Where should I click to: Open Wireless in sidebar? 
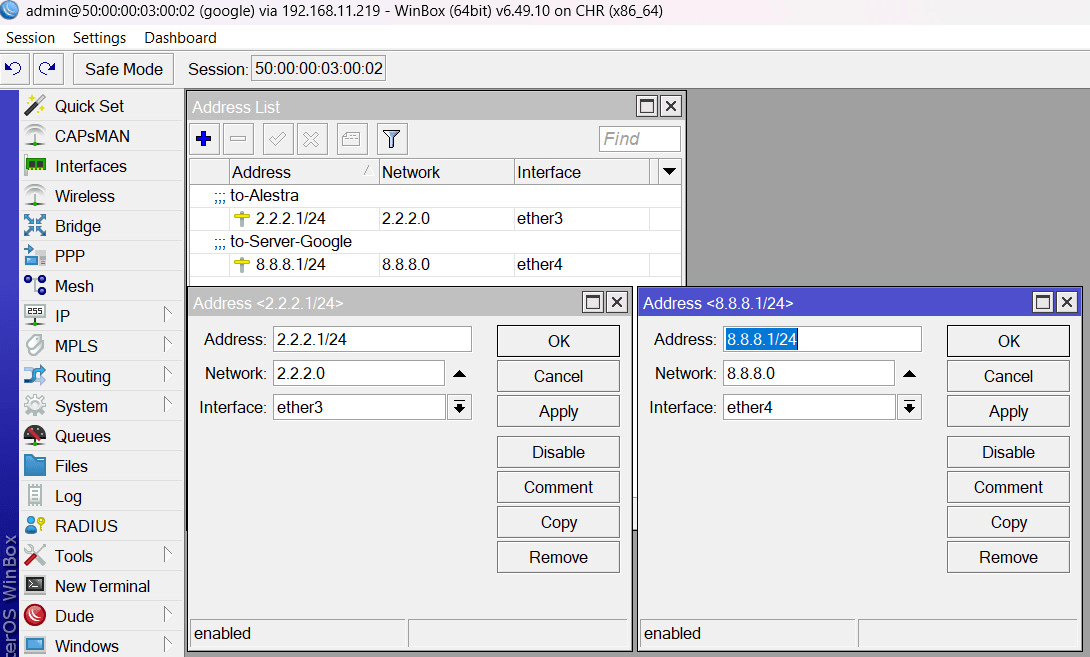click(x=101, y=196)
